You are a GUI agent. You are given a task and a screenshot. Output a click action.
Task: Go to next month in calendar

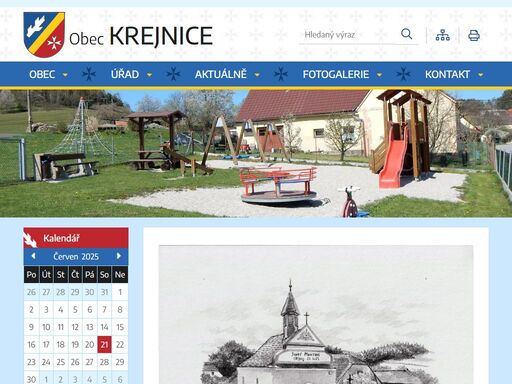(x=119, y=256)
